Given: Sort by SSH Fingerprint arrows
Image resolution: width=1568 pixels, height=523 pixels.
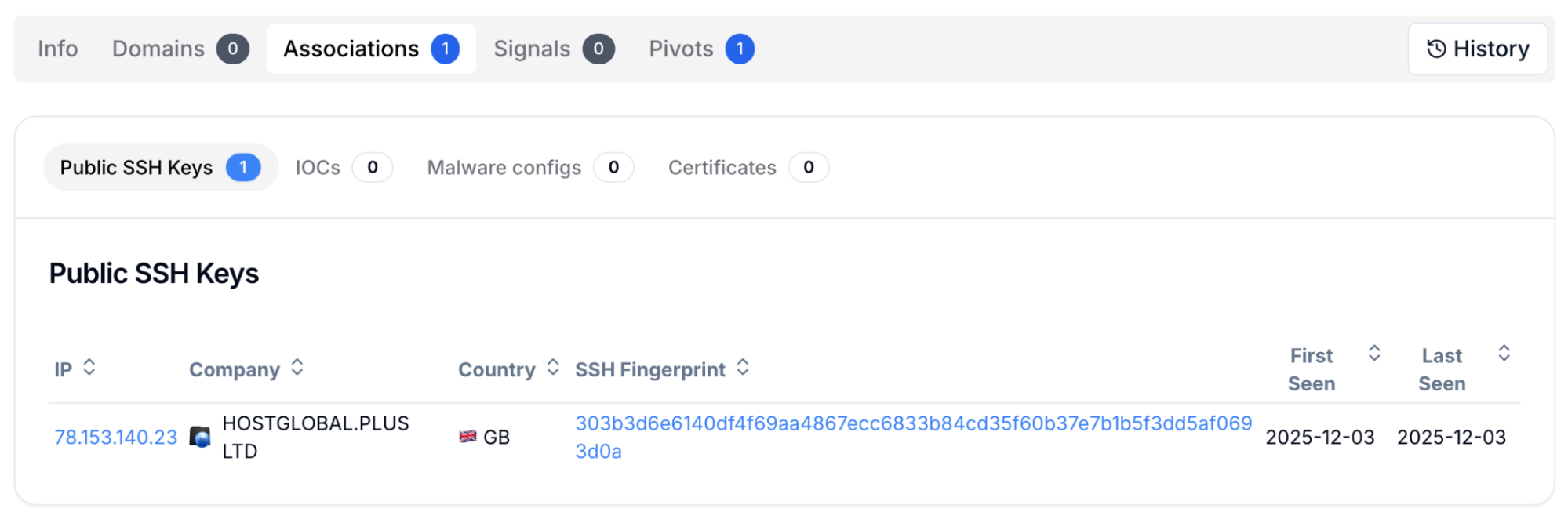Looking at the screenshot, I should point(743,367).
